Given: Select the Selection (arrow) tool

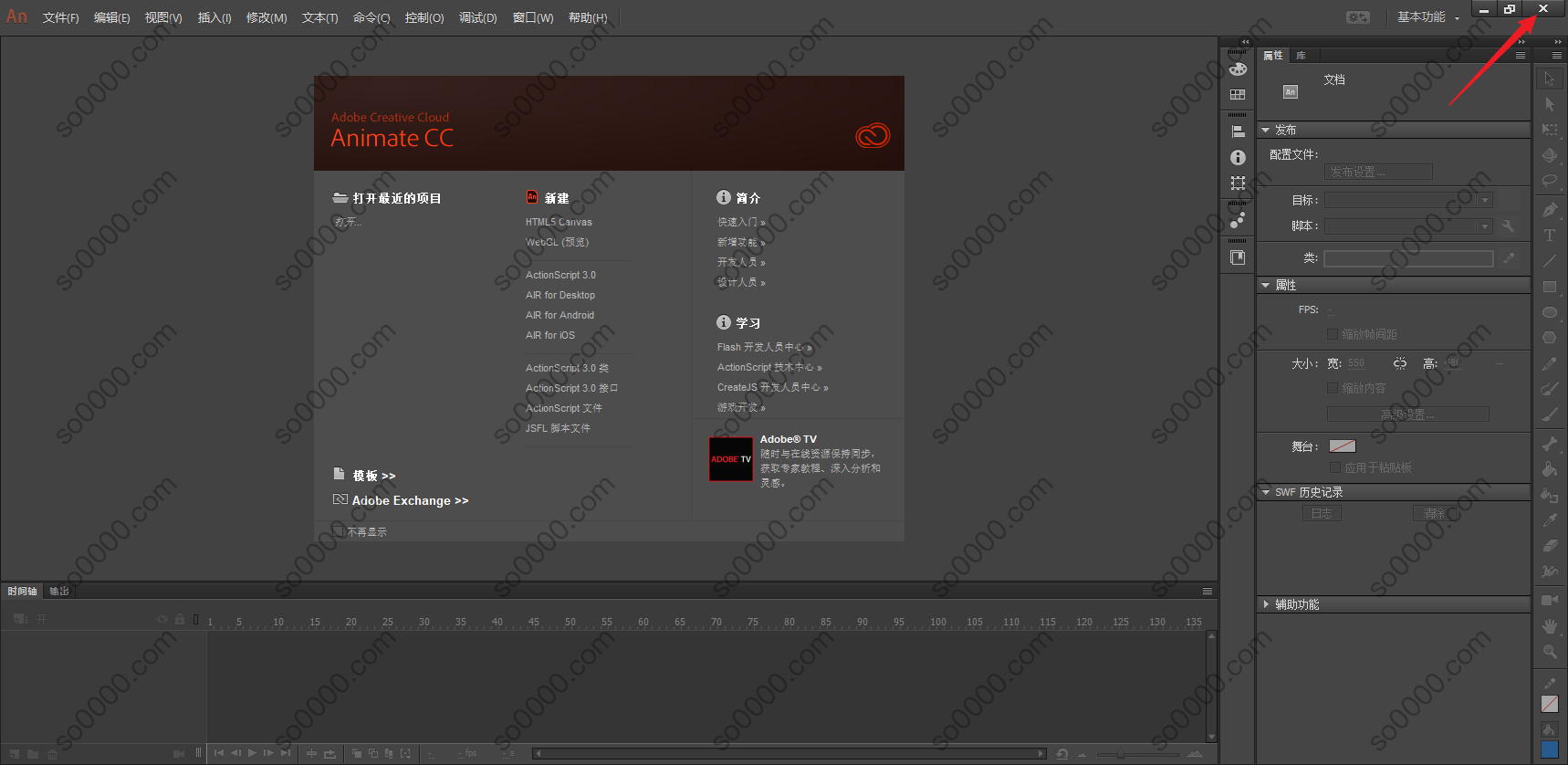Looking at the screenshot, I should 1549,79.
